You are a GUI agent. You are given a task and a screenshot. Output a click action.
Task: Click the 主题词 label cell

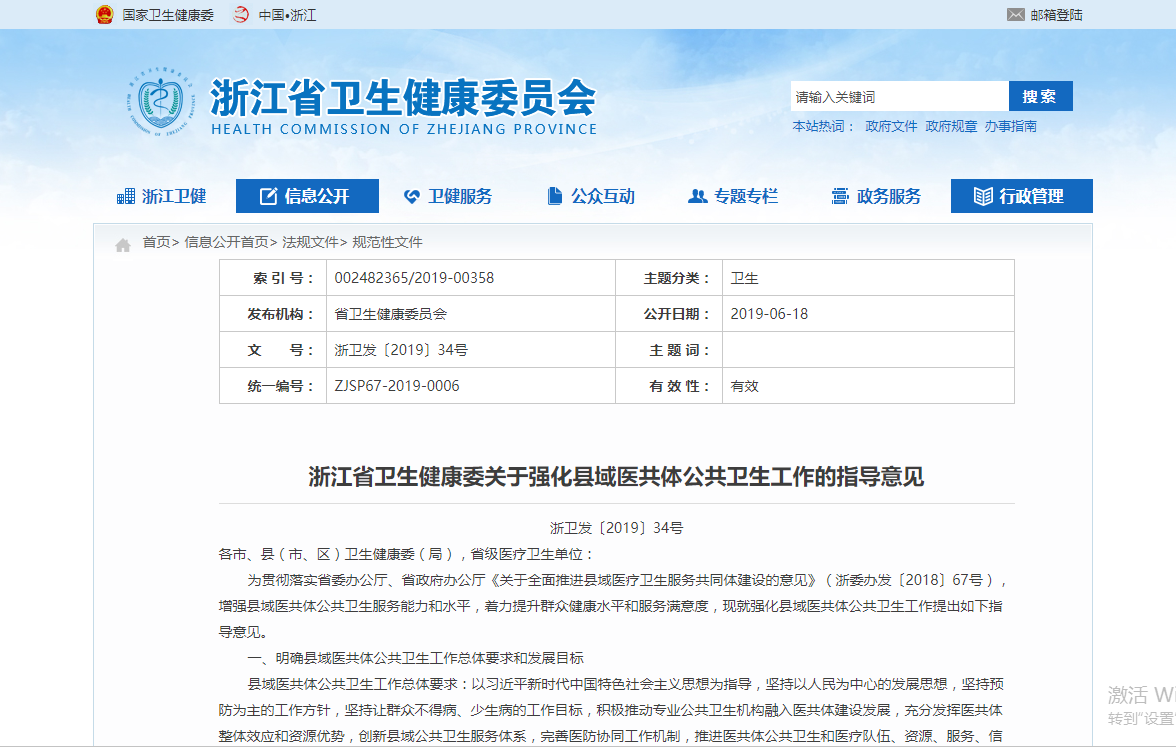tap(669, 350)
